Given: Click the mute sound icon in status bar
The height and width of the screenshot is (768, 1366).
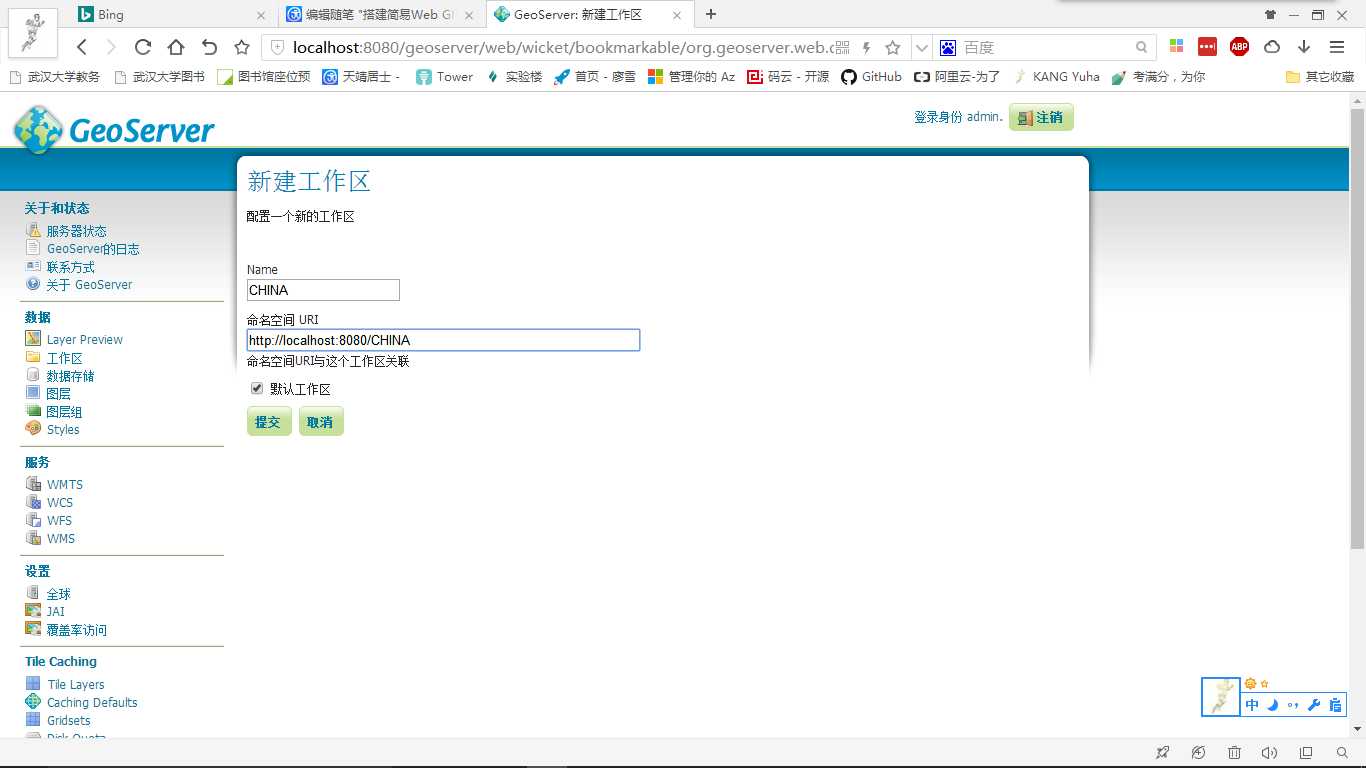Looking at the screenshot, I should [x=1270, y=753].
